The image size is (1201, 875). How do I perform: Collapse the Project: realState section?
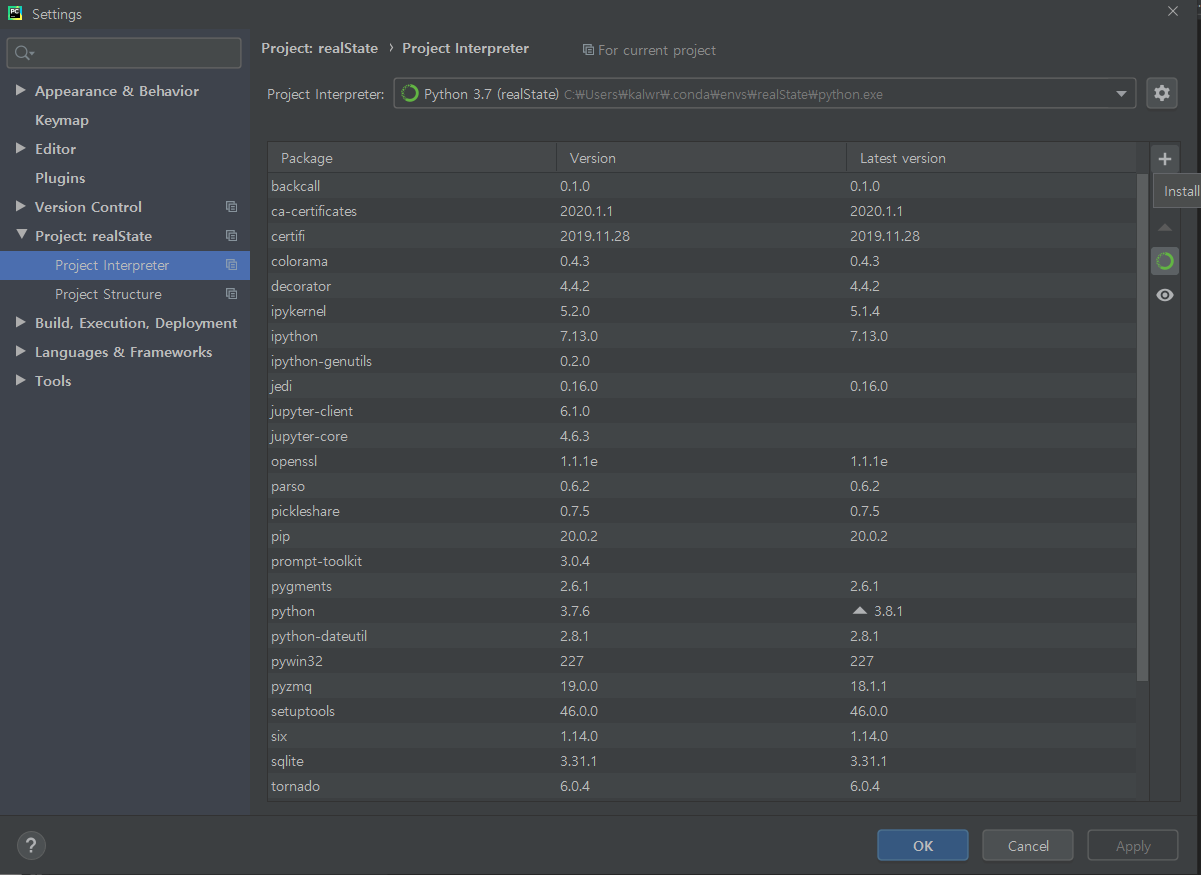(20, 236)
